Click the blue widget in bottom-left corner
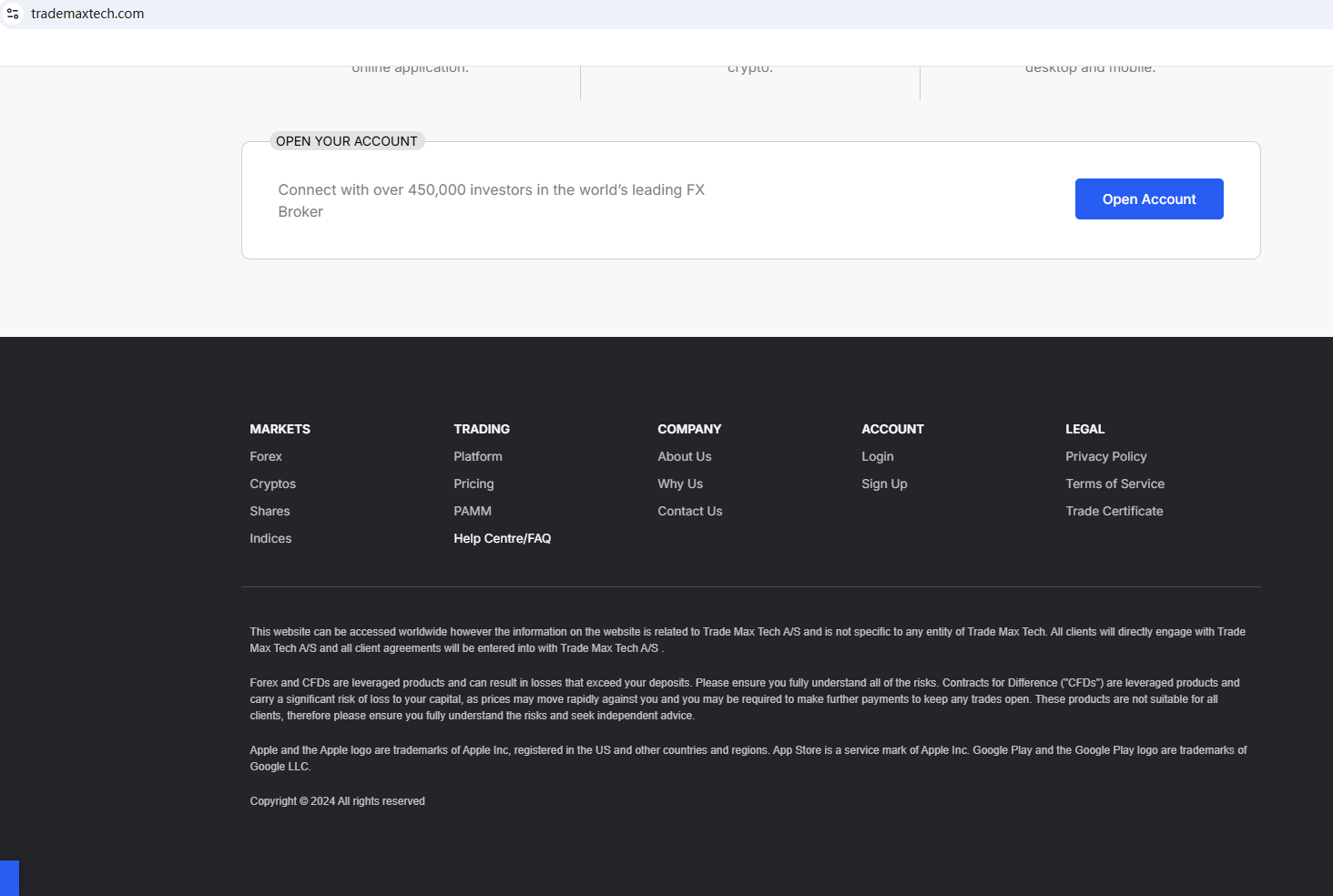This screenshot has width=1333, height=896. [9, 879]
